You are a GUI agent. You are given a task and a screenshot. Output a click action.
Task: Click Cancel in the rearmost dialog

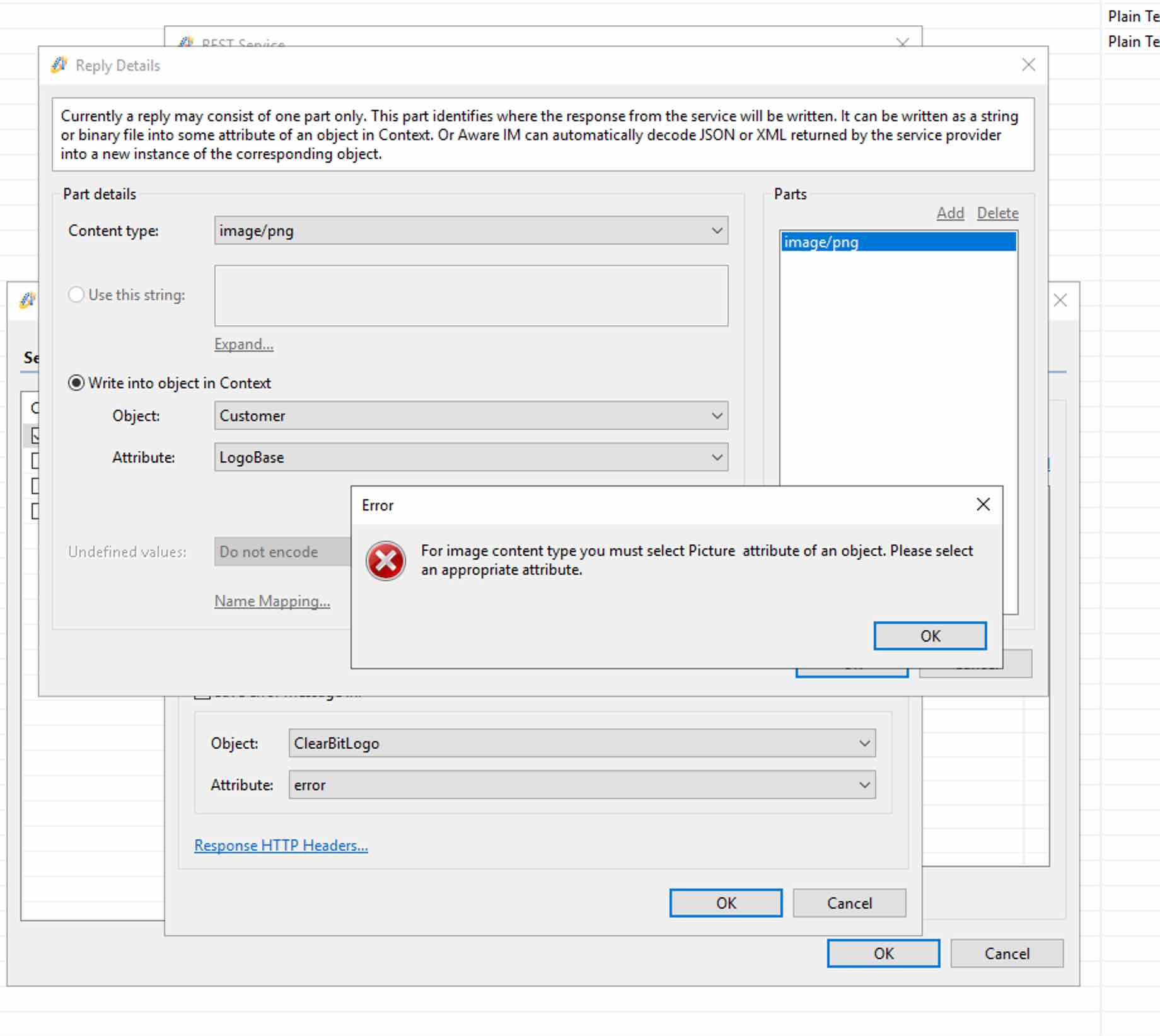point(1007,953)
